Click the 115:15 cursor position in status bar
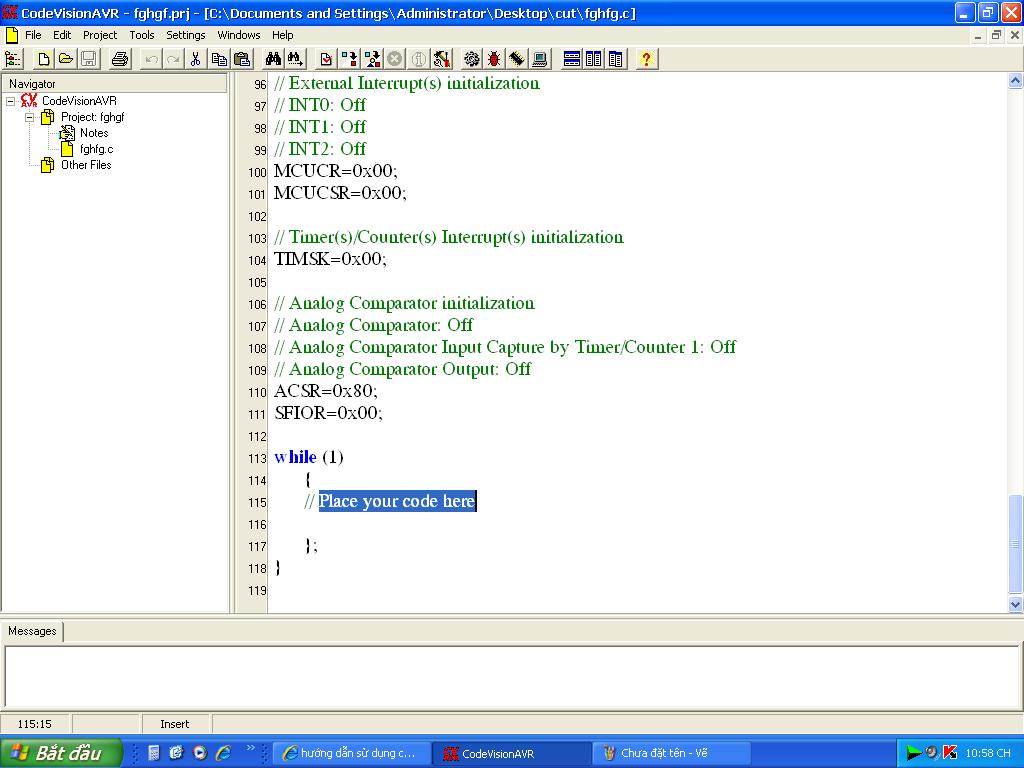The image size is (1024, 768). click(35, 724)
